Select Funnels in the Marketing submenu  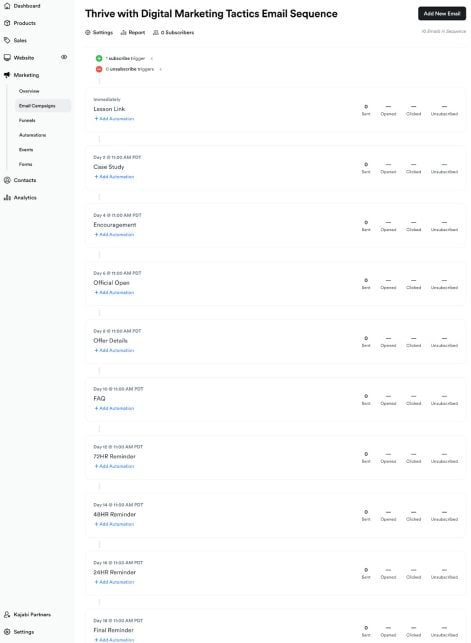(x=27, y=120)
